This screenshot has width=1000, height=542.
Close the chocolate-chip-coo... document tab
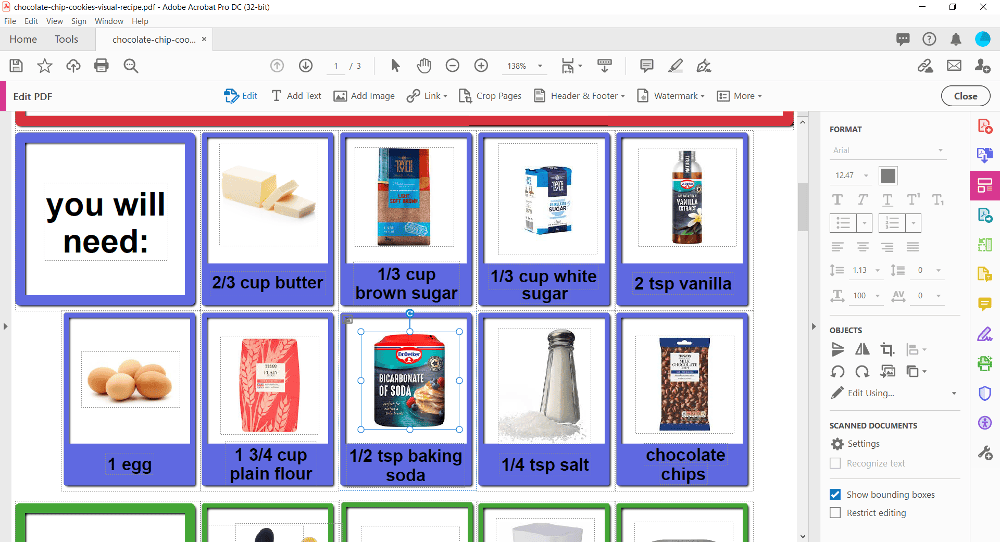204,40
